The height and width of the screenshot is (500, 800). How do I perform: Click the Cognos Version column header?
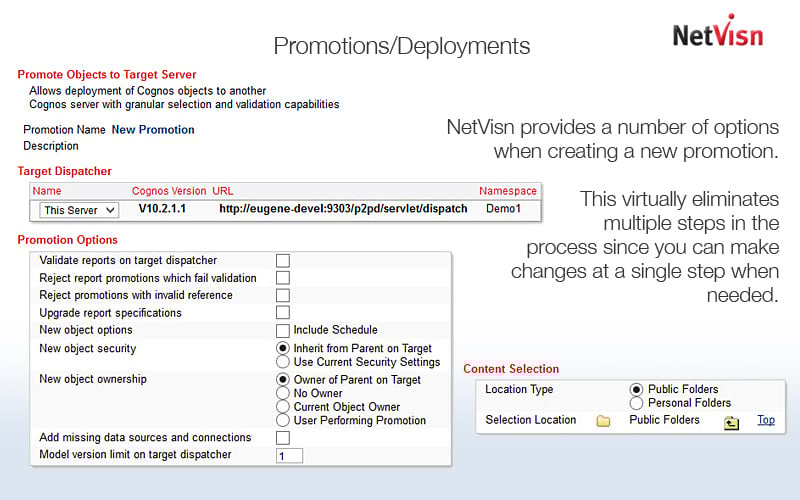(x=169, y=191)
